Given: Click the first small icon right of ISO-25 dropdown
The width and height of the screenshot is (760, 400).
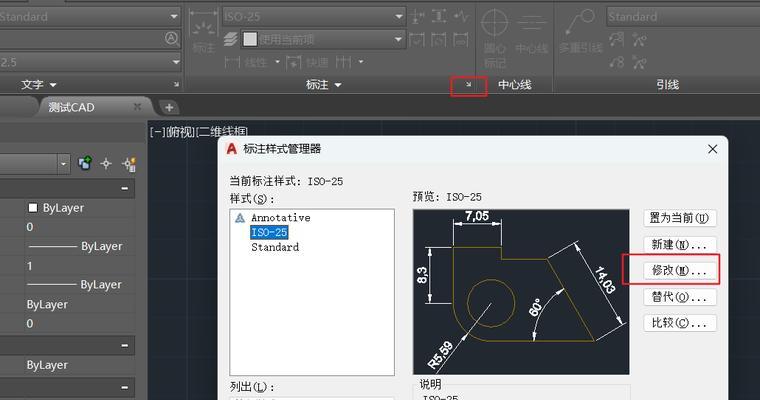Looking at the screenshot, I should pos(417,16).
